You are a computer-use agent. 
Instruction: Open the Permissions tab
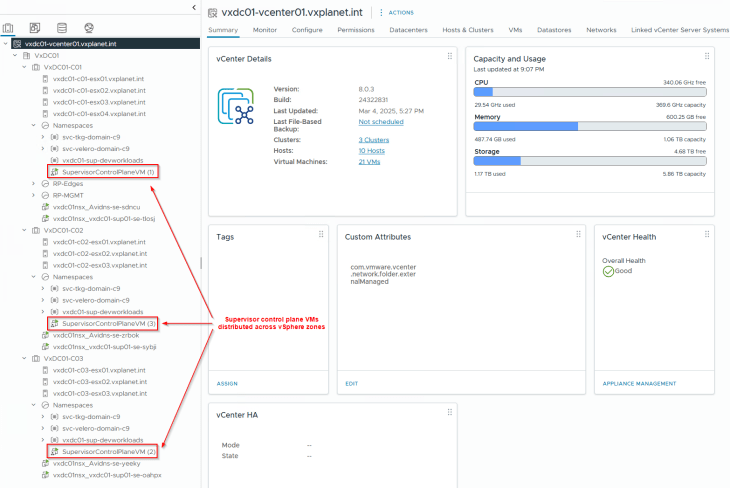[355, 30]
